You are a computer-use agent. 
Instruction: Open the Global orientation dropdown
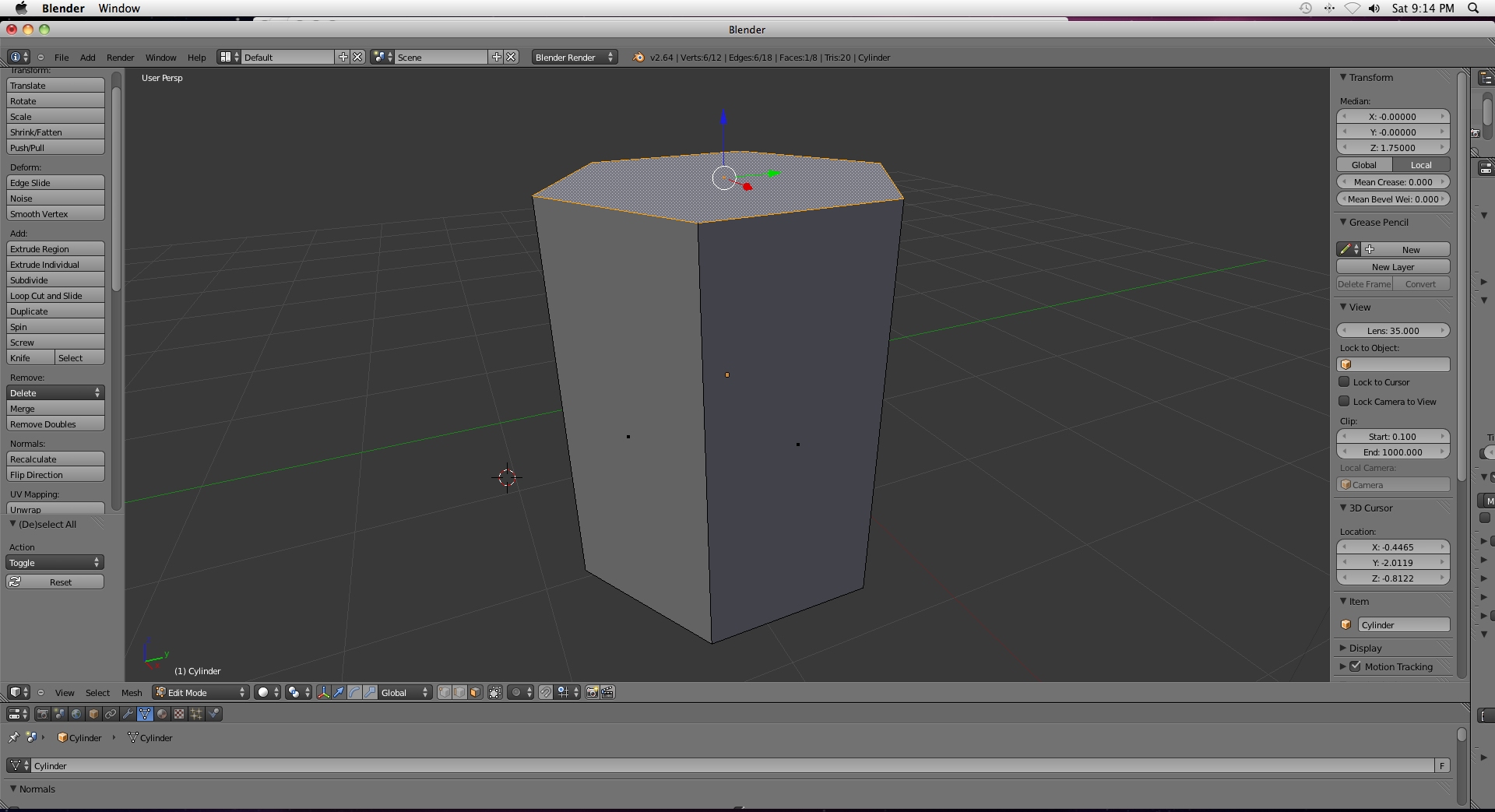coord(405,692)
